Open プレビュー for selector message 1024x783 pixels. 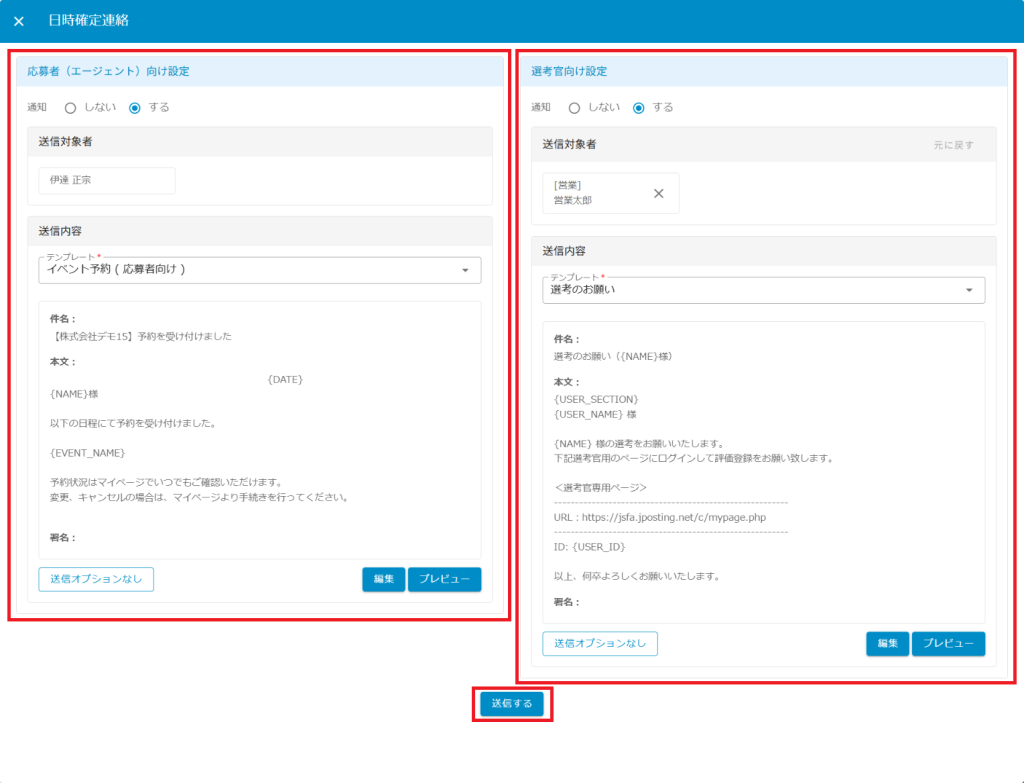coord(948,643)
